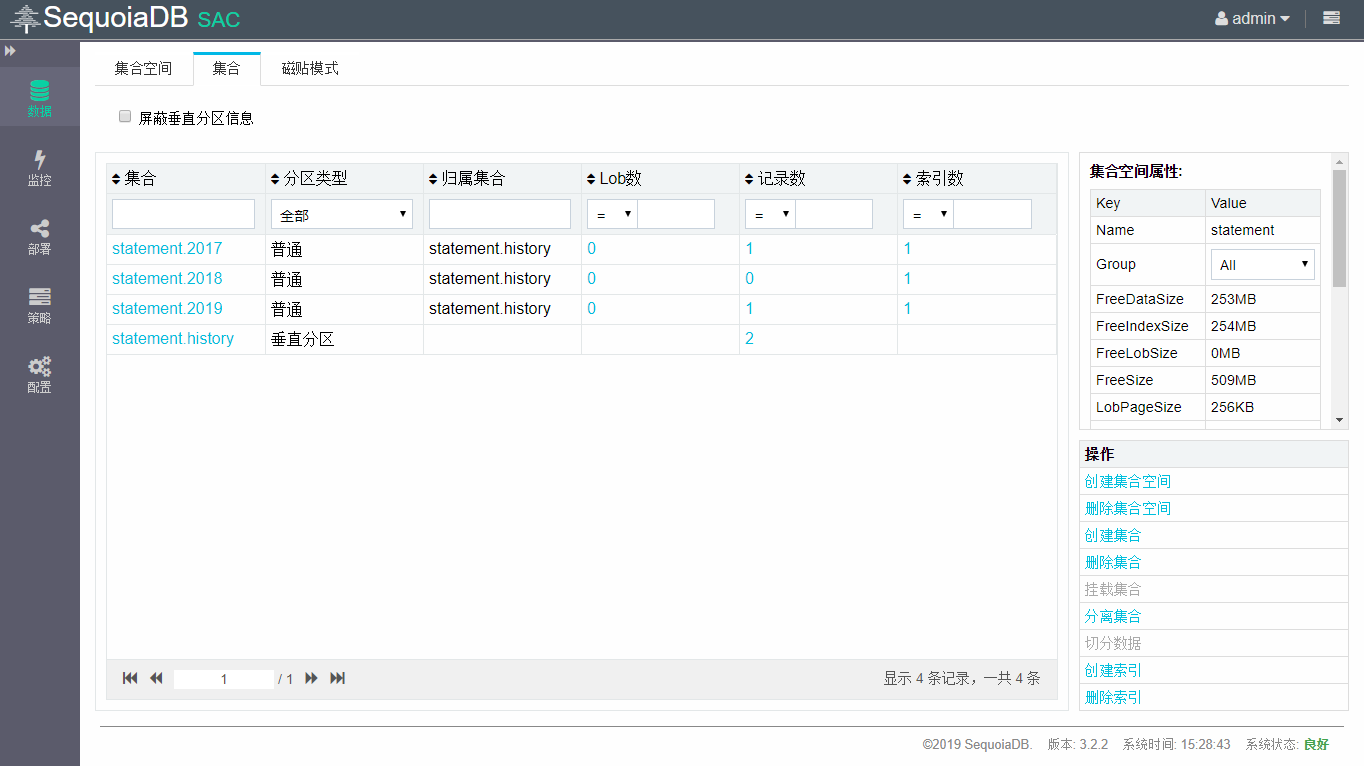Click 归属集合 filter input
This screenshot has height=766, width=1364.
coord(500,214)
